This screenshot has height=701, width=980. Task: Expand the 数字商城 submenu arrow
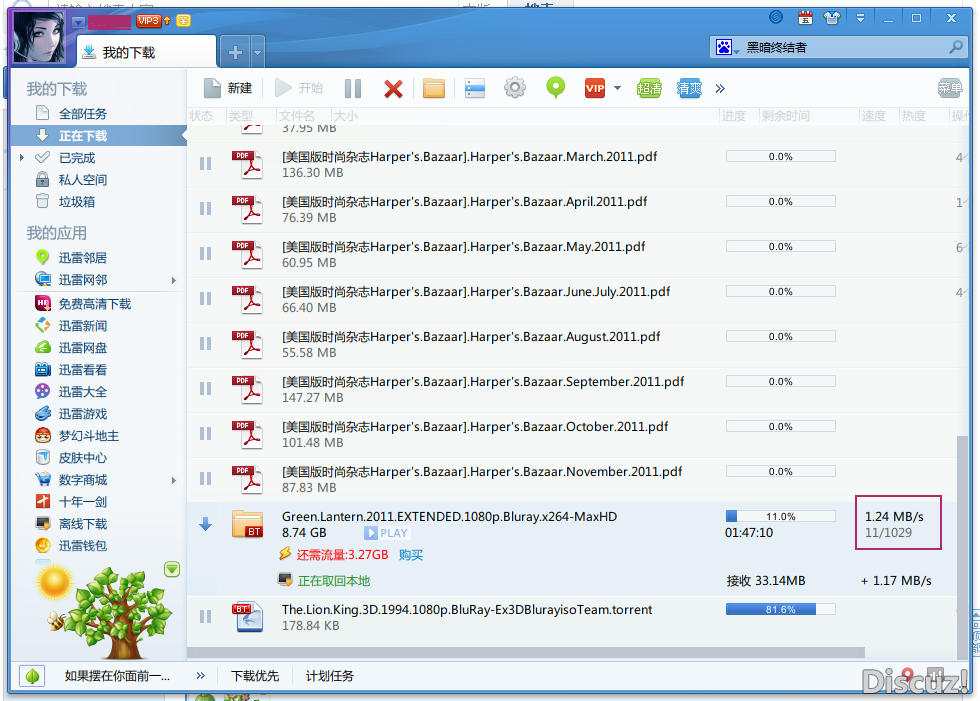pos(174,480)
